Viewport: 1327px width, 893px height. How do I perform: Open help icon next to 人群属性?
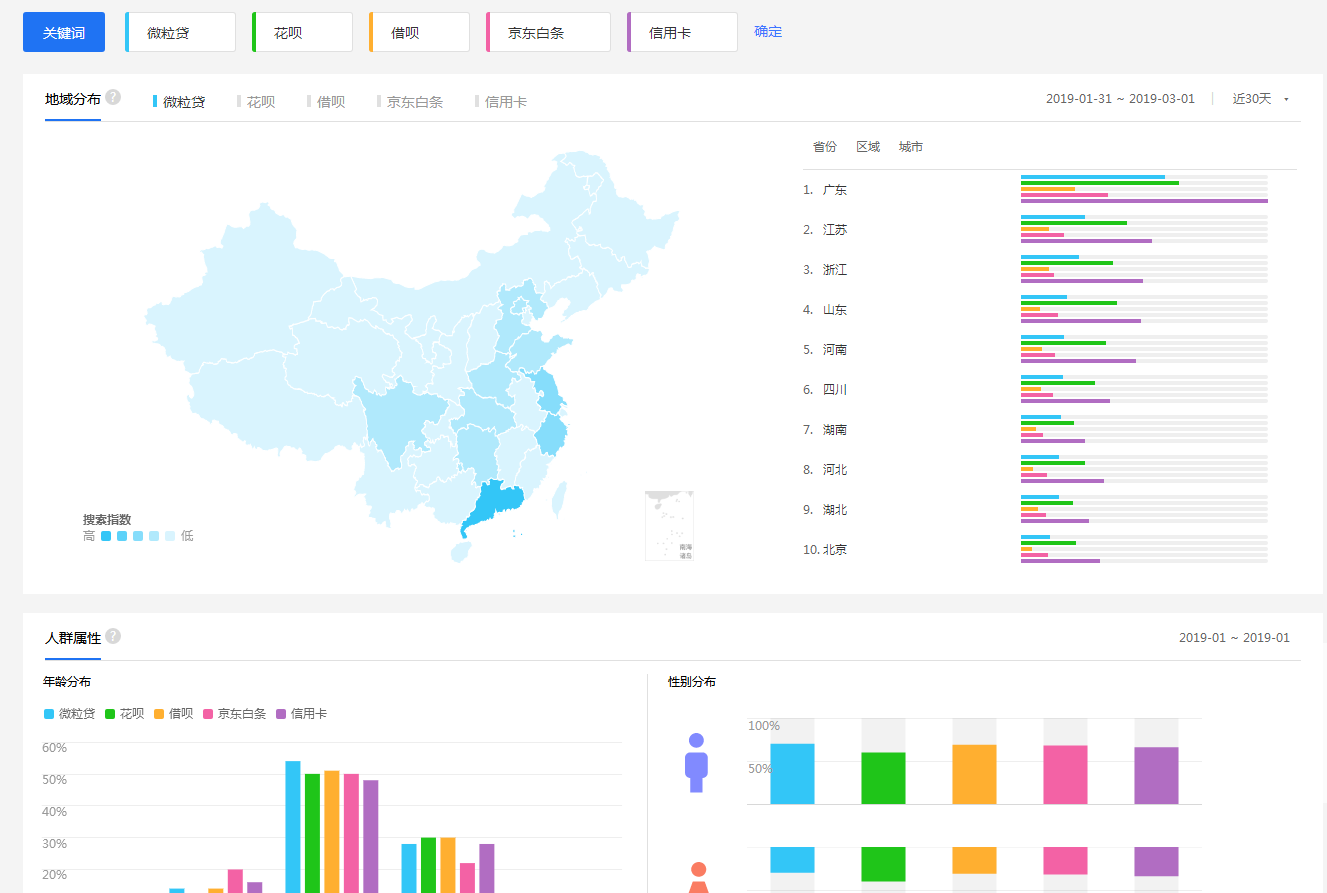tap(113, 636)
